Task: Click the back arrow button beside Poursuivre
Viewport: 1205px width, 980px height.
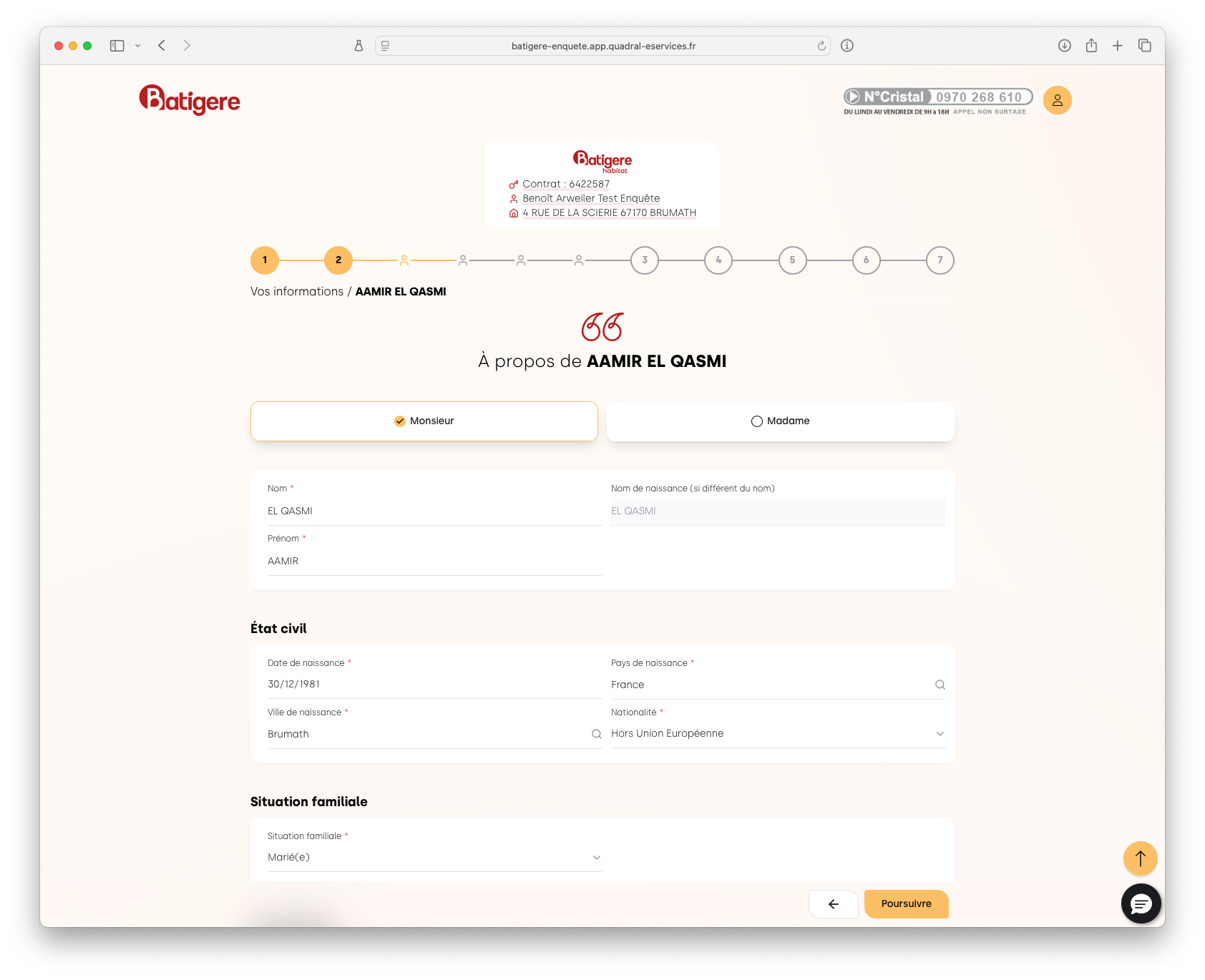Action: [x=833, y=904]
